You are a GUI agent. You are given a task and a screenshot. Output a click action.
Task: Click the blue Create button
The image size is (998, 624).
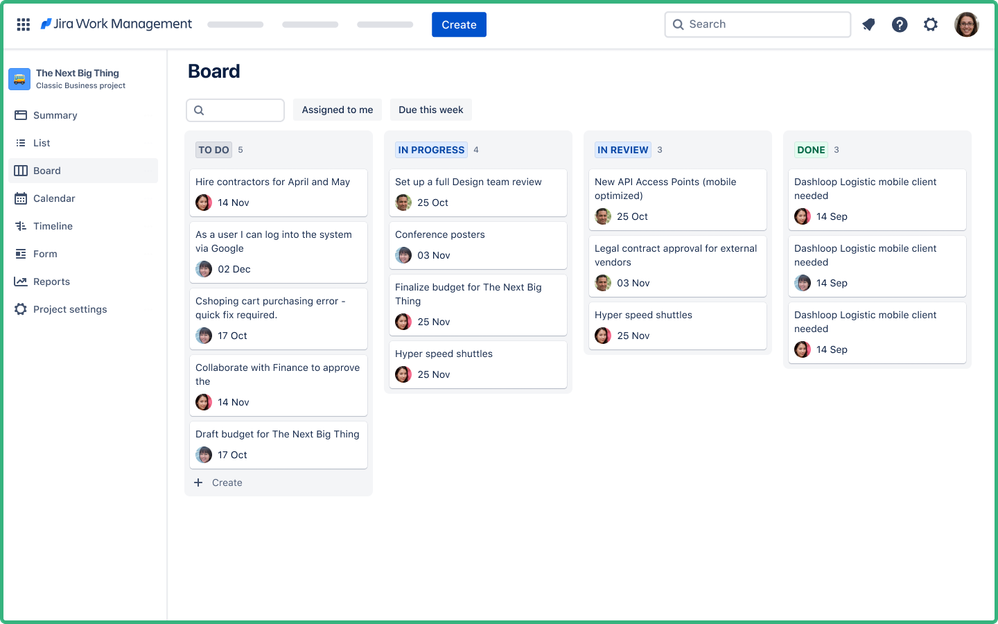click(x=459, y=24)
